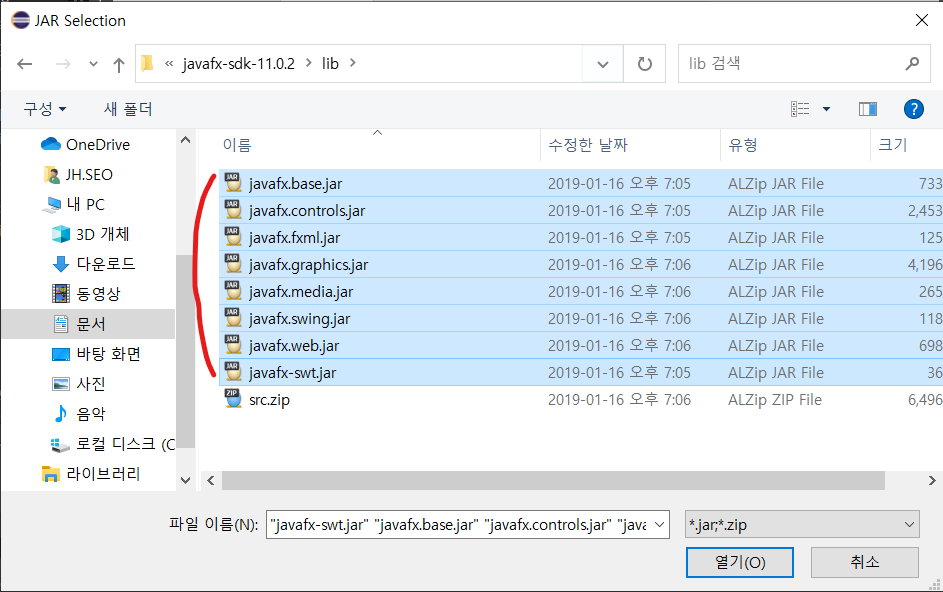Open the recent locations dropdown arrow
The width and height of the screenshot is (943, 592).
coord(93,64)
